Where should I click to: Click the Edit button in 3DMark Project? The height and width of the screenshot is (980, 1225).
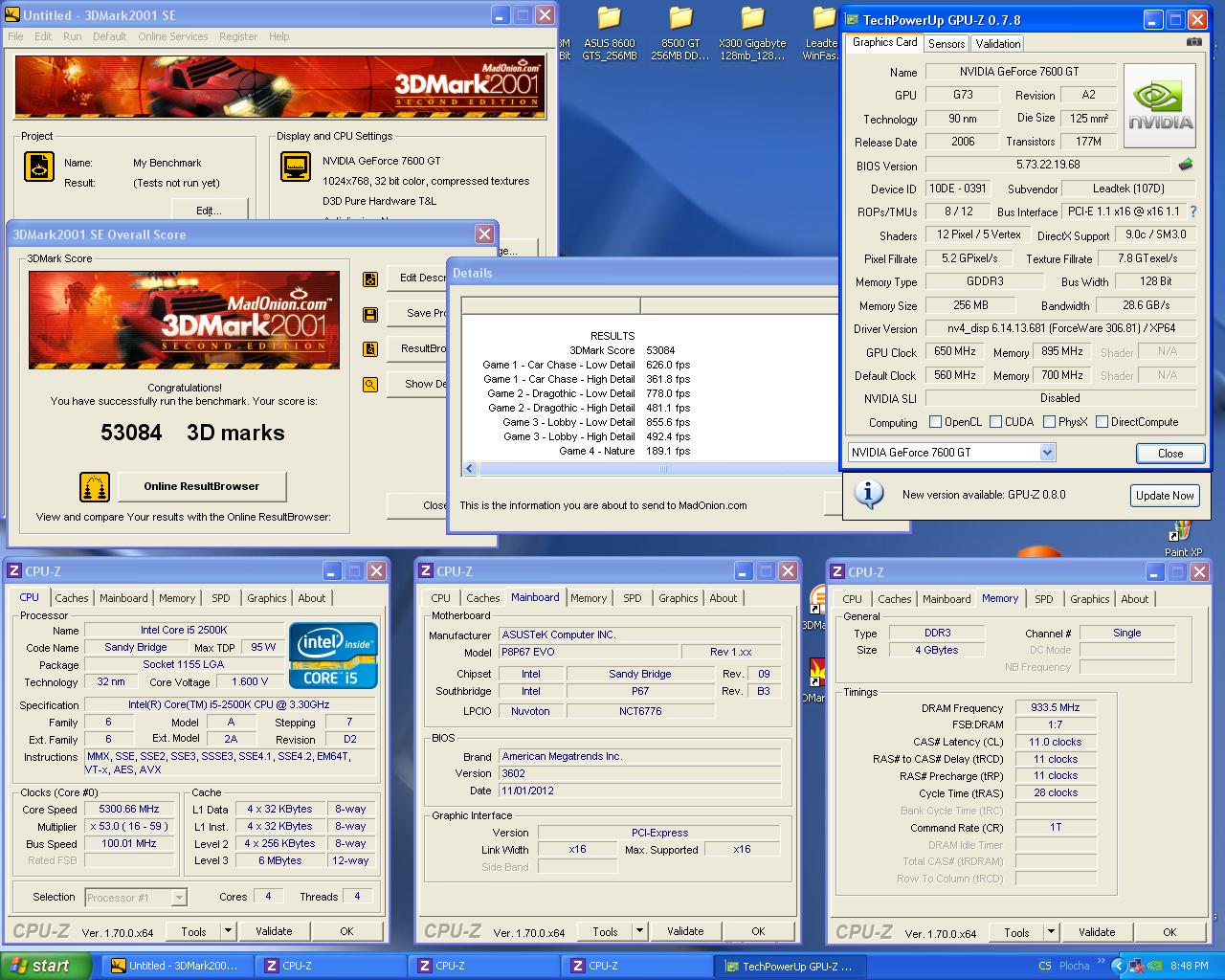[209, 209]
